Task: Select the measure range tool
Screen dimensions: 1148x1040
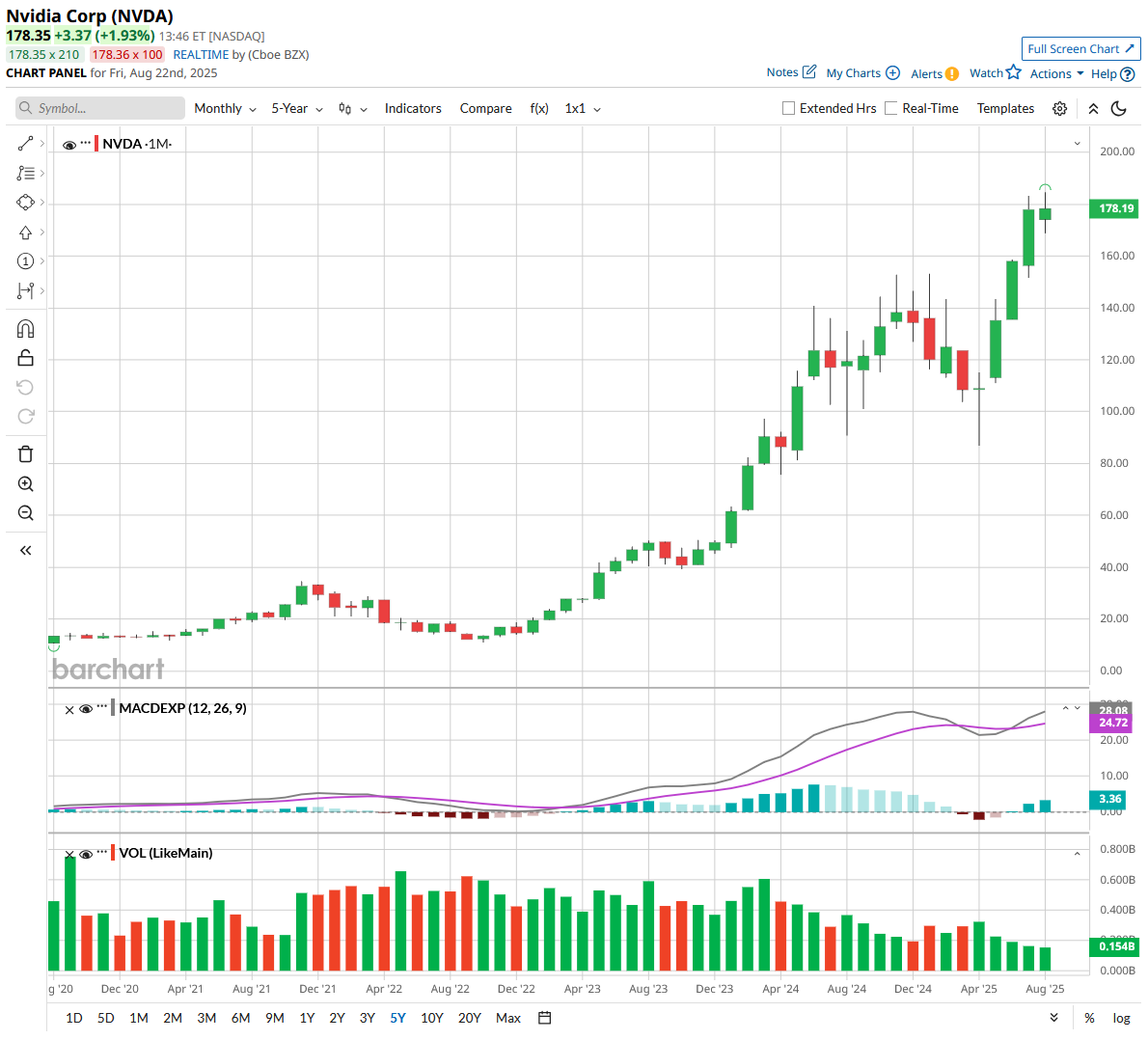Action: pos(25,290)
